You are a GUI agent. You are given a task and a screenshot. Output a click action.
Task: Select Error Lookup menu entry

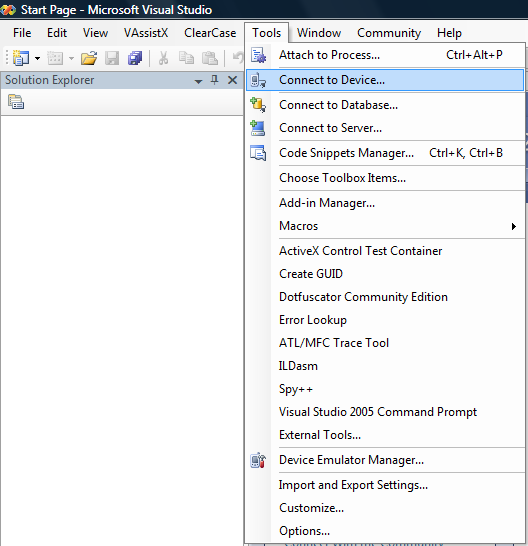[x=385, y=320]
